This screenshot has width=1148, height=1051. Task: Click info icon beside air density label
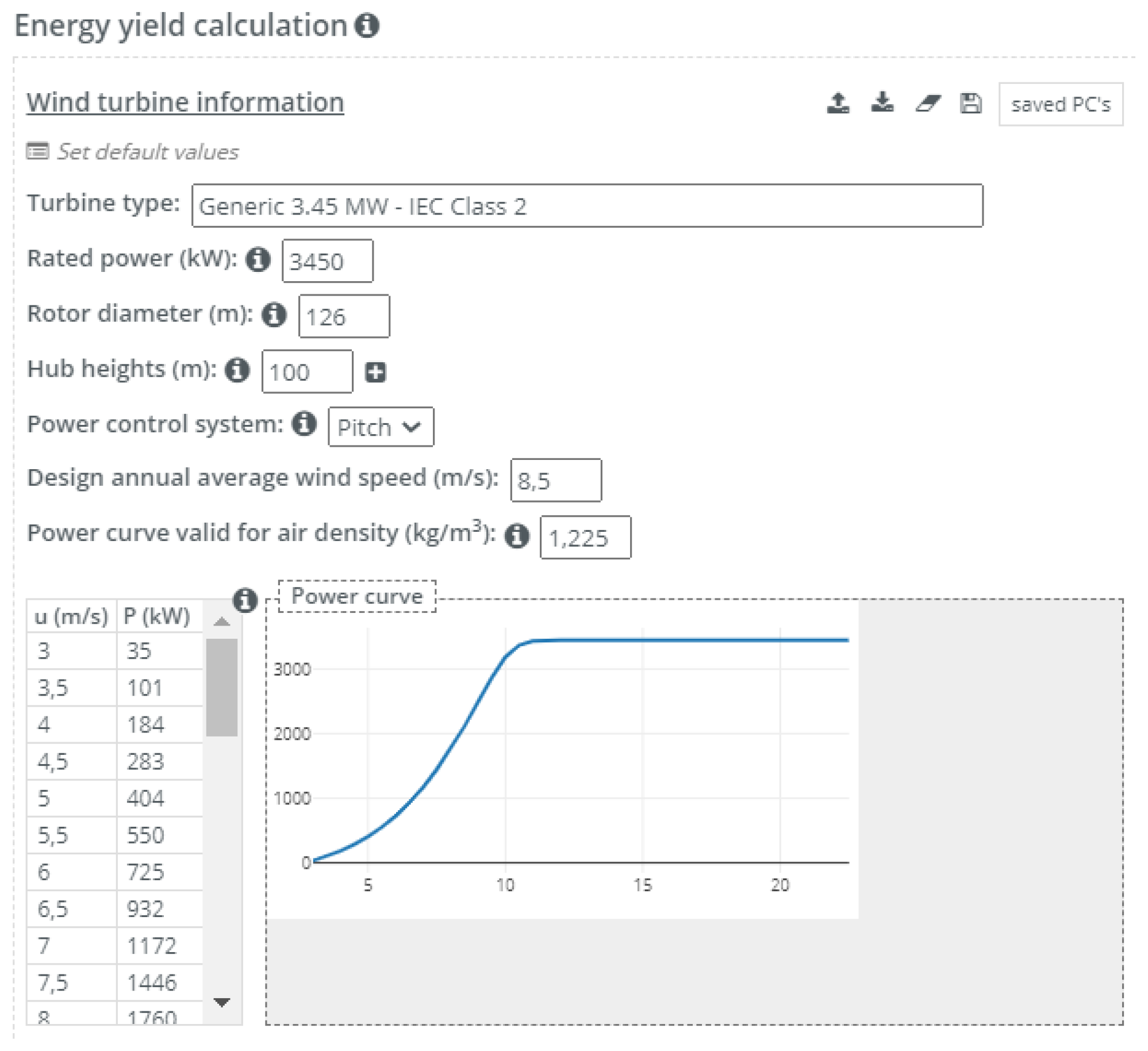tap(516, 536)
